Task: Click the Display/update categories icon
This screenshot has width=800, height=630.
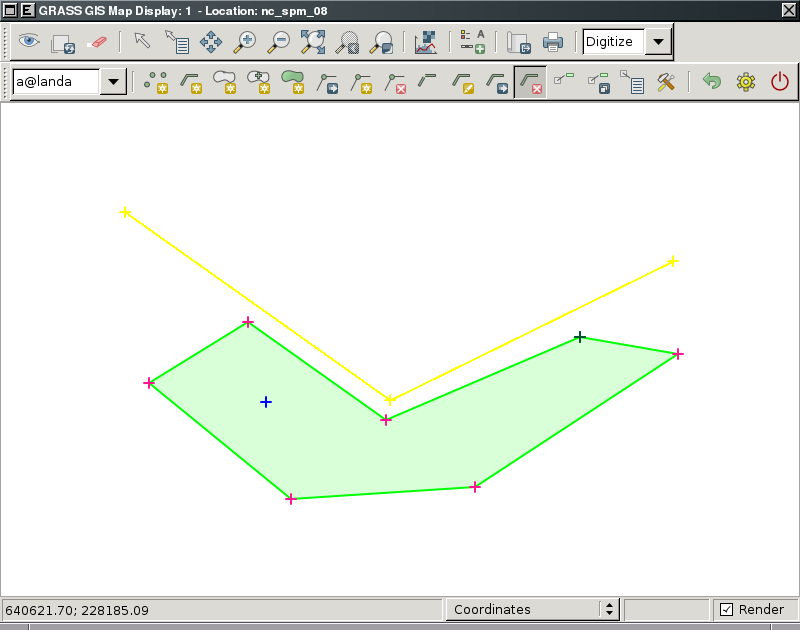Action: [564, 78]
